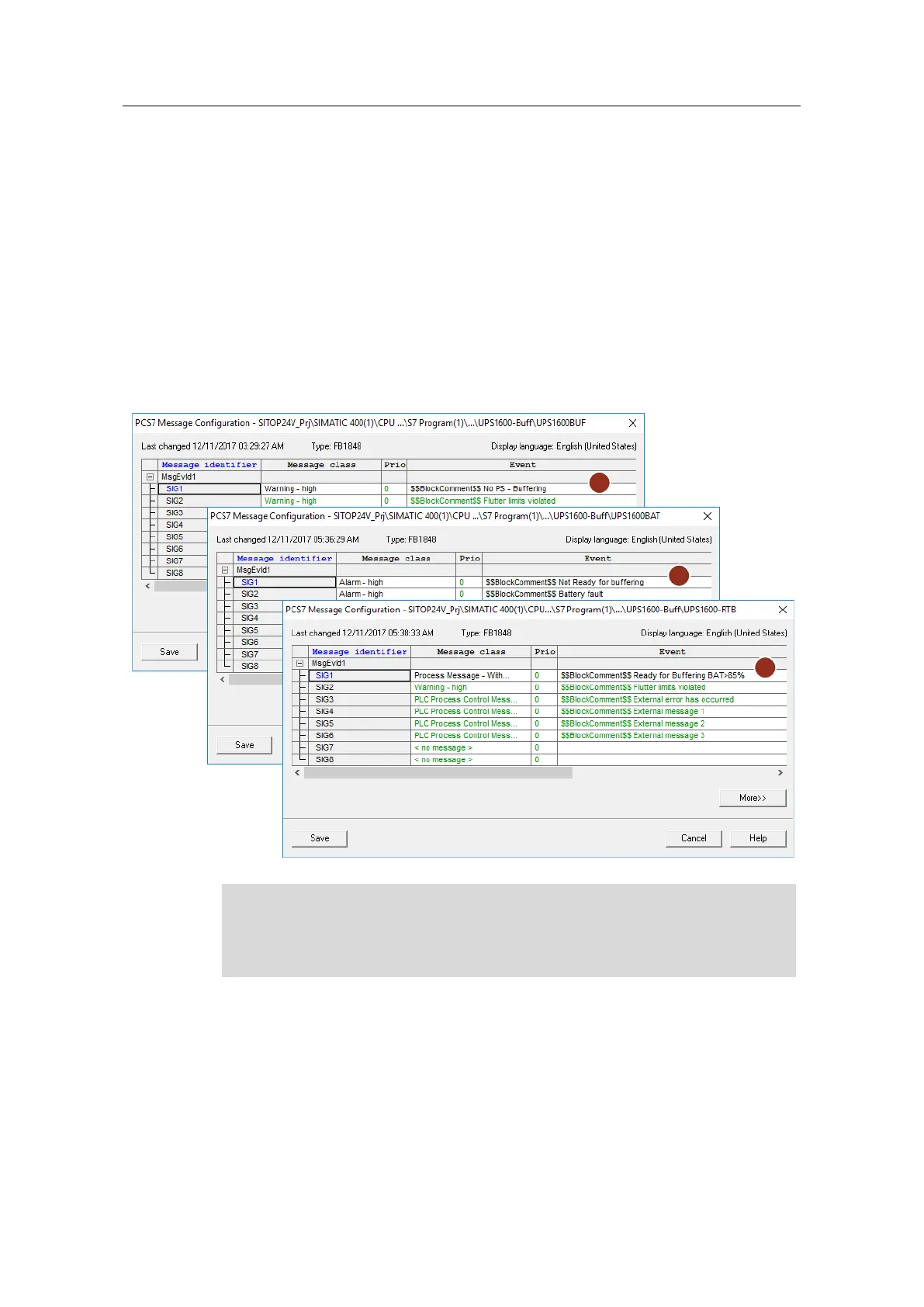Click 'Ready for Buffering BAT>85%' event cell
Image resolution: width=924 pixels, height=1307 pixels.
click(672, 675)
